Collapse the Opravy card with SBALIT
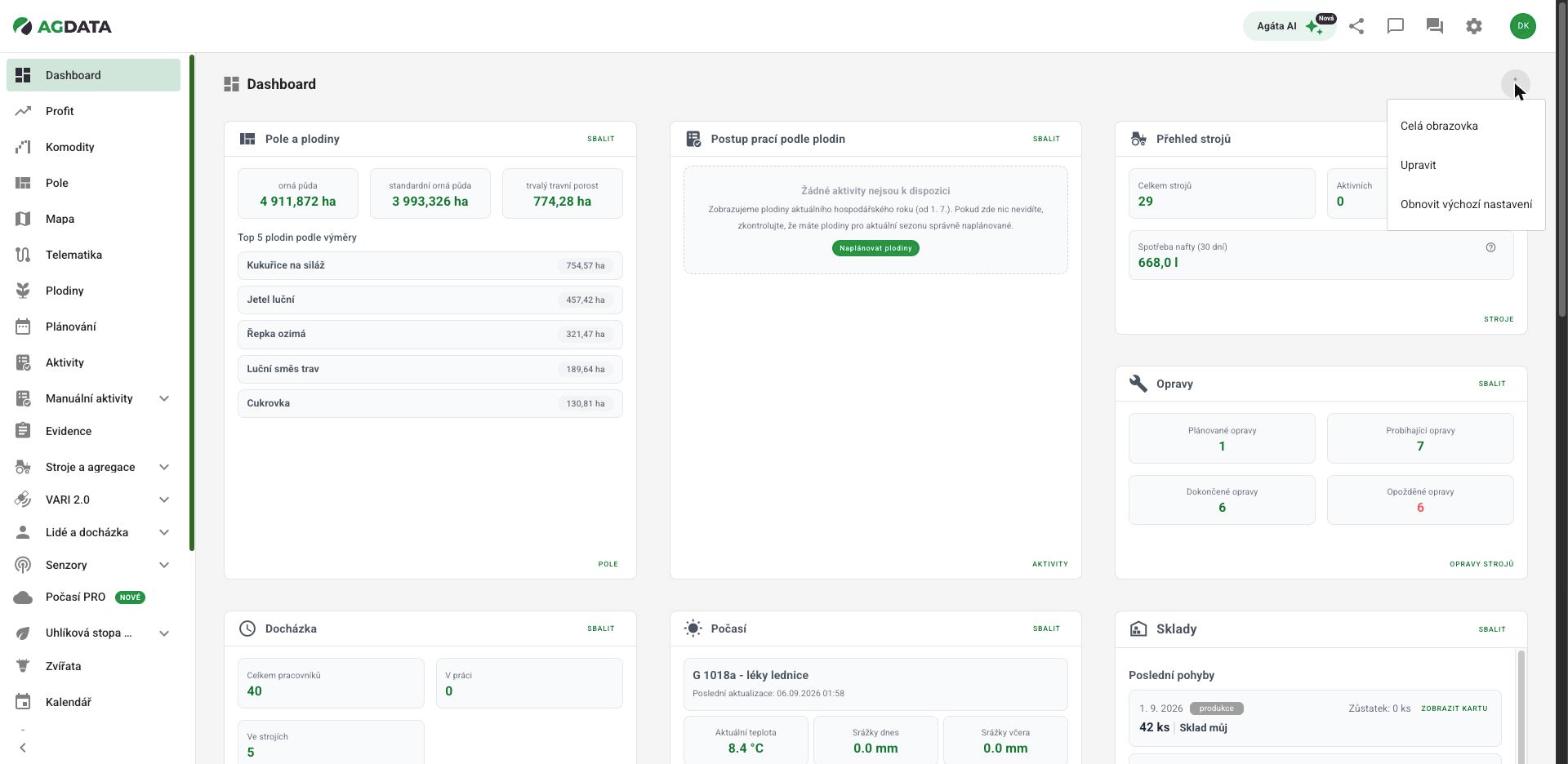 click(x=1492, y=384)
